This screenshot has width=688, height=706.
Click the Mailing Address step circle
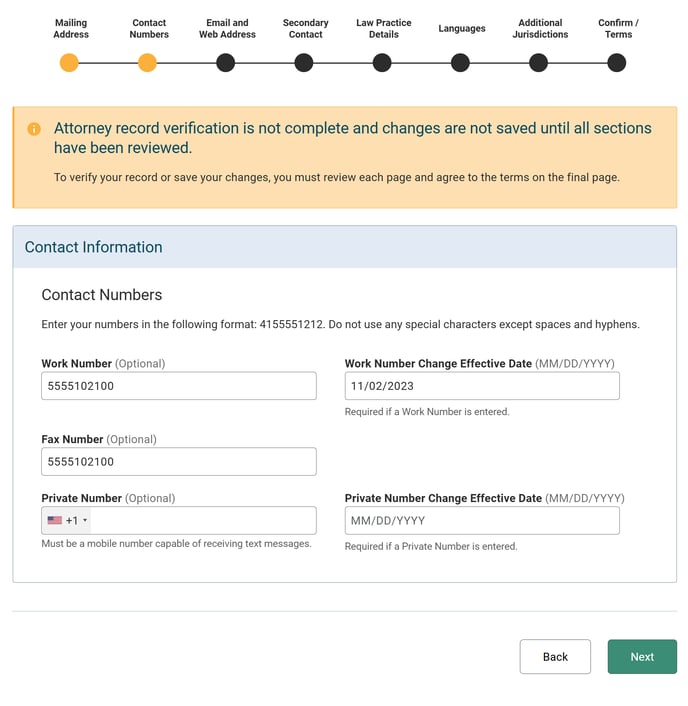coord(69,63)
